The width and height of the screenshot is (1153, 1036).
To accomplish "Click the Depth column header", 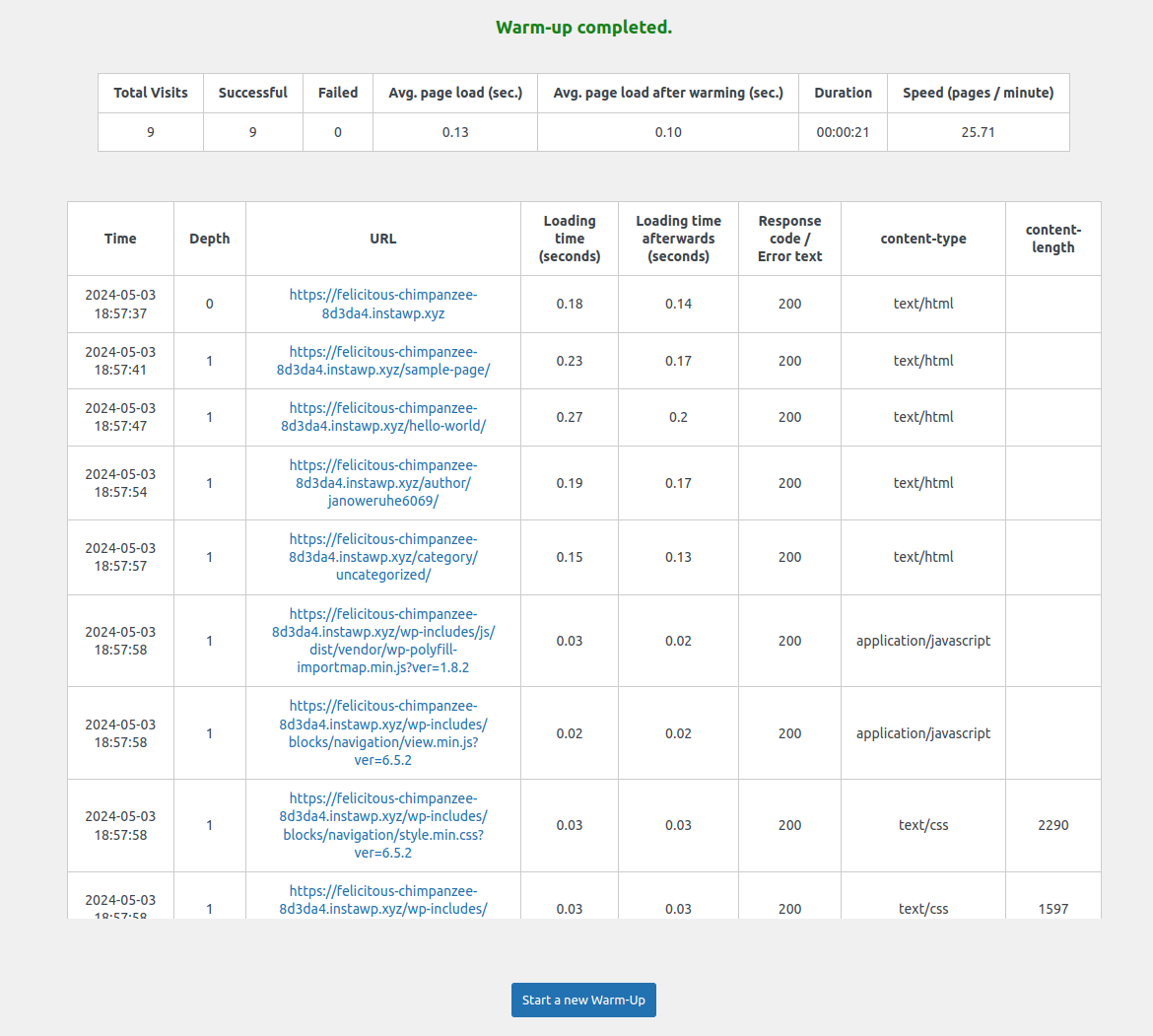I will tap(210, 239).
